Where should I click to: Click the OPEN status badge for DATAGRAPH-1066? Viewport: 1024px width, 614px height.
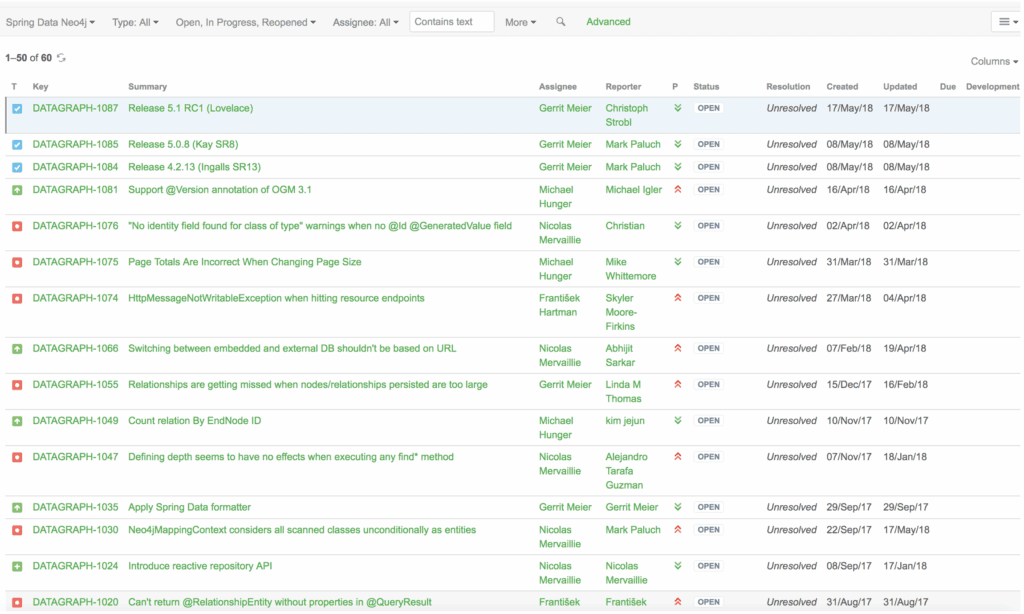coord(708,349)
